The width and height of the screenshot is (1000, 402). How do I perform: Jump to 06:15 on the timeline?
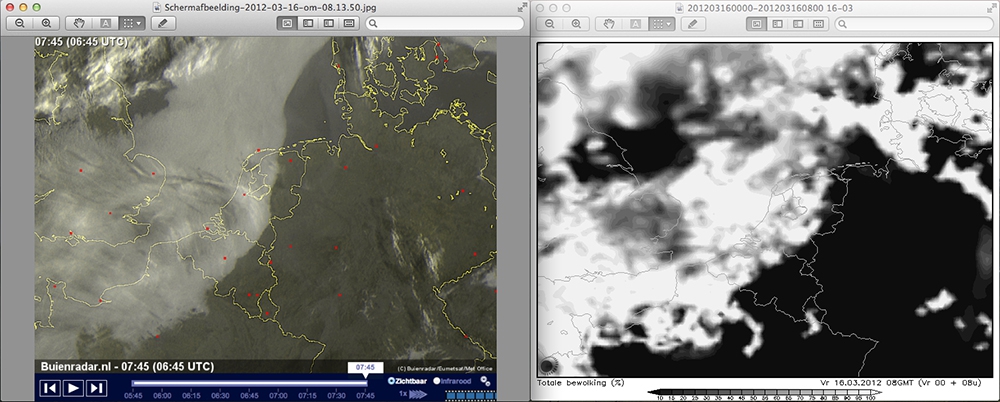tap(191, 396)
